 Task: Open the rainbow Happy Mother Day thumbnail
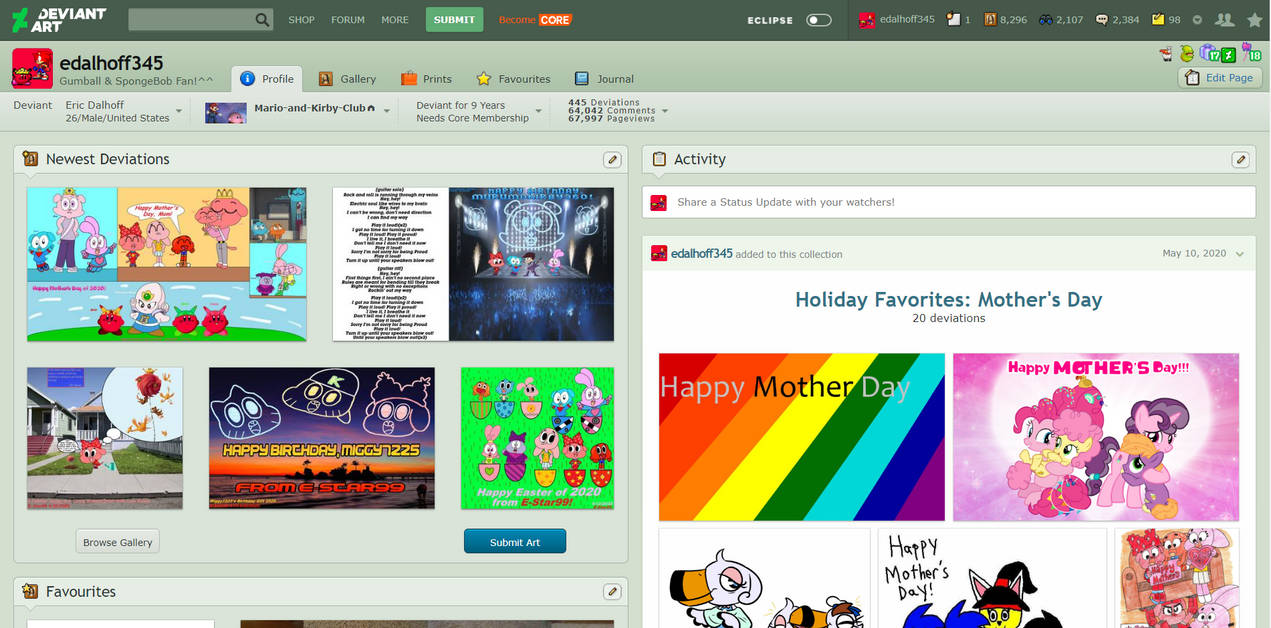[801, 437]
